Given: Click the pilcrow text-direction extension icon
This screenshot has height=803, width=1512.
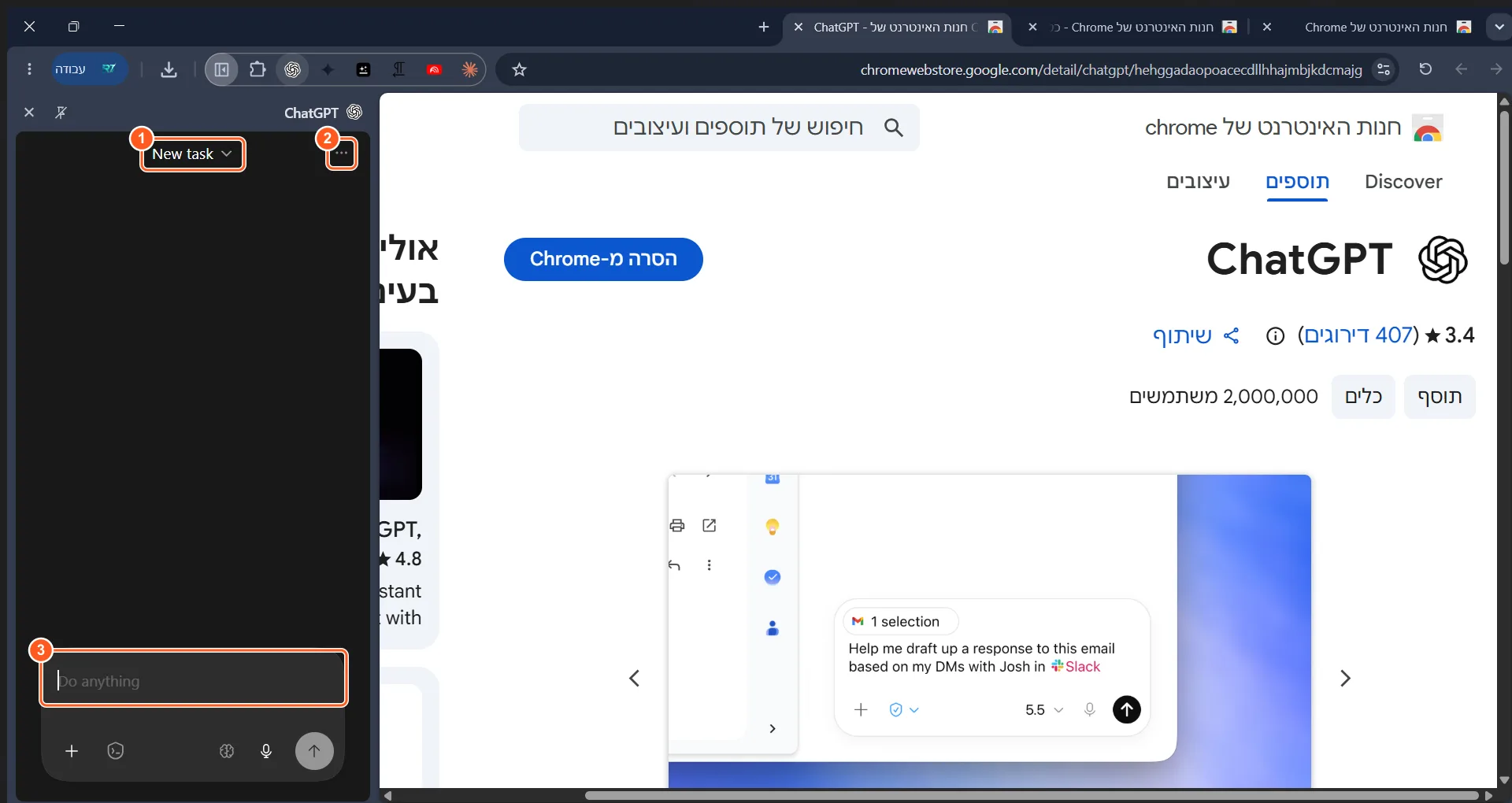Looking at the screenshot, I should point(398,70).
